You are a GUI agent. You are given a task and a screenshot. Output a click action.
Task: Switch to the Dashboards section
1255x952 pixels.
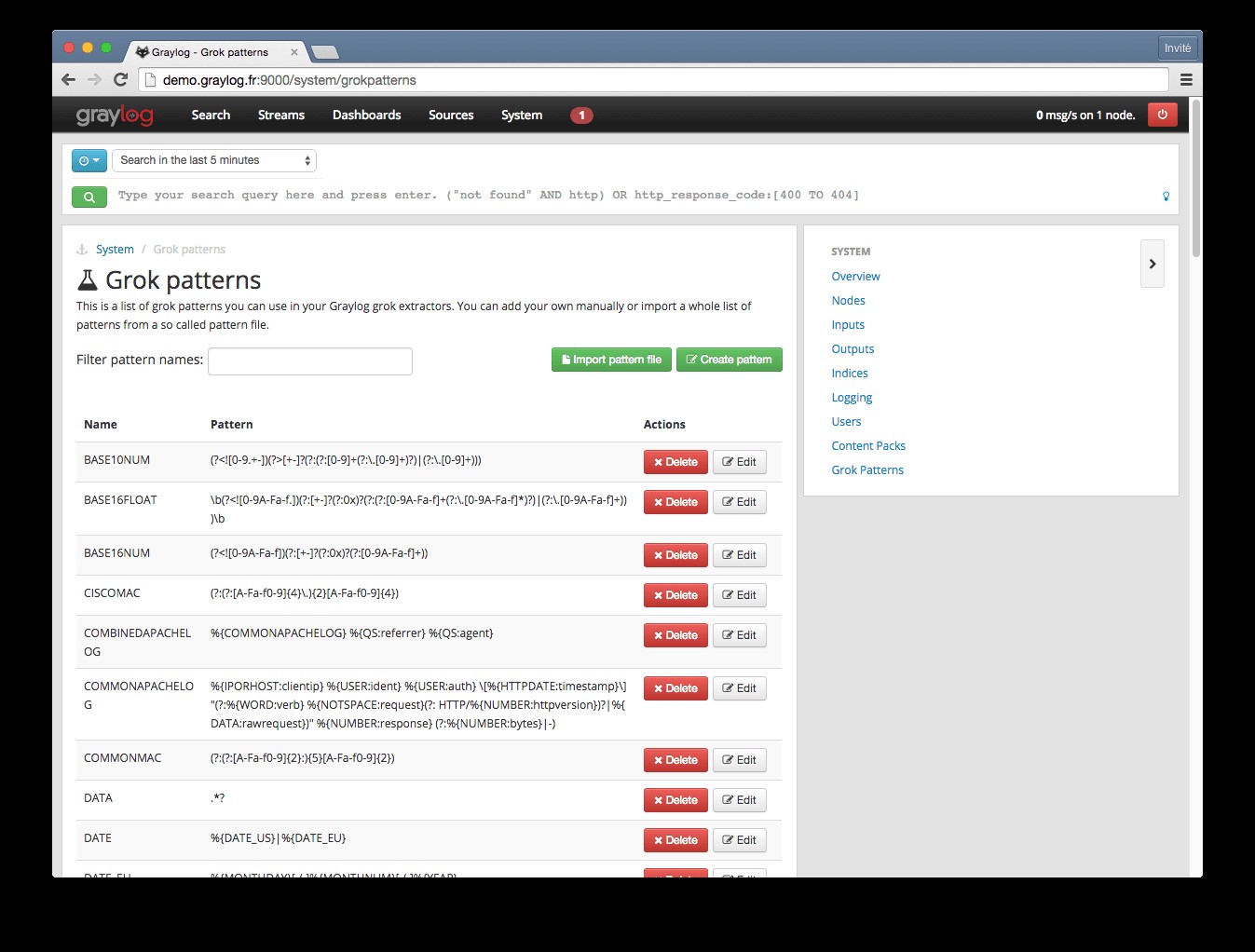[x=366, y=115]
